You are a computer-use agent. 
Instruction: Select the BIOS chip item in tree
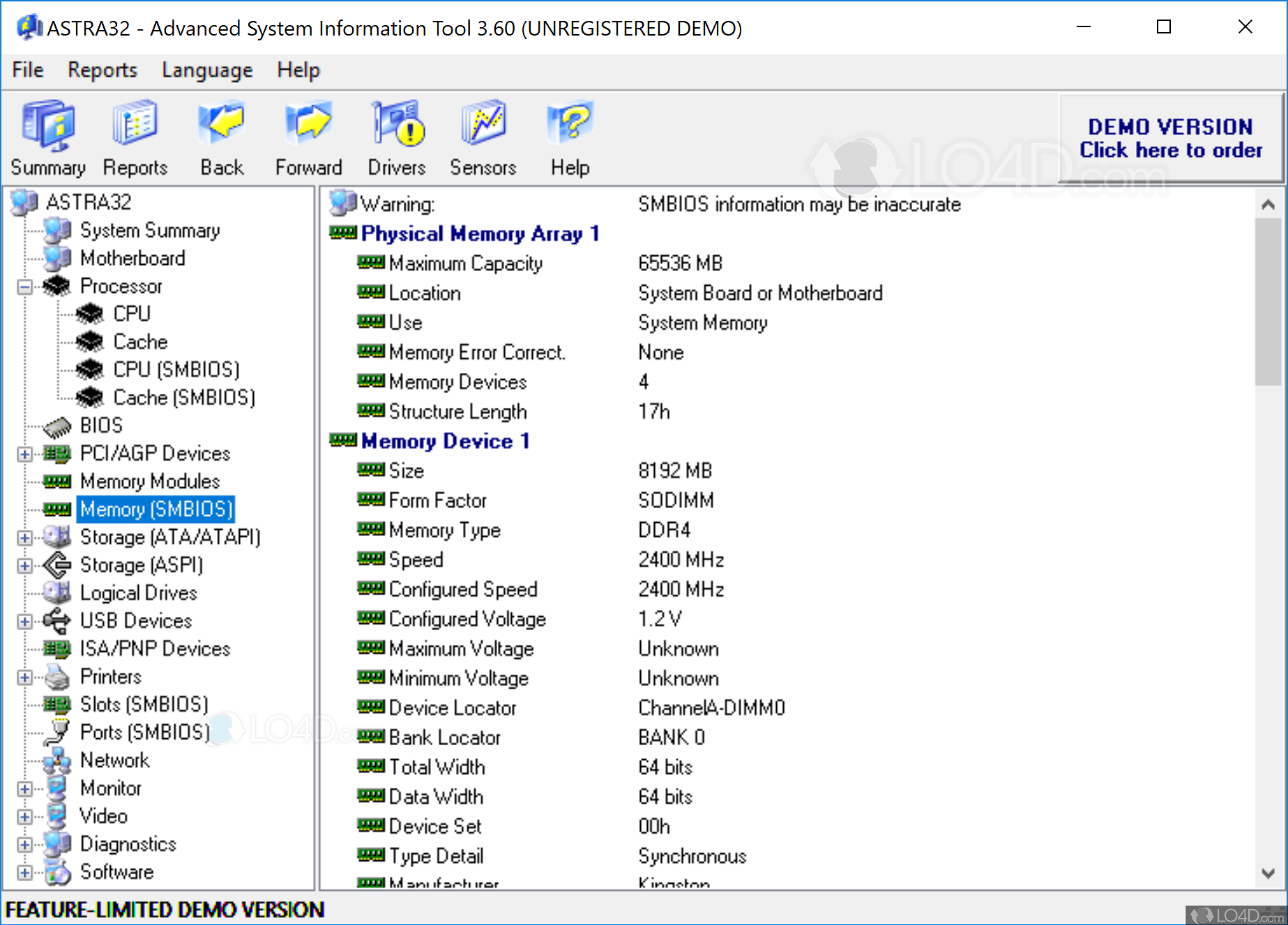tap(100, 425)
